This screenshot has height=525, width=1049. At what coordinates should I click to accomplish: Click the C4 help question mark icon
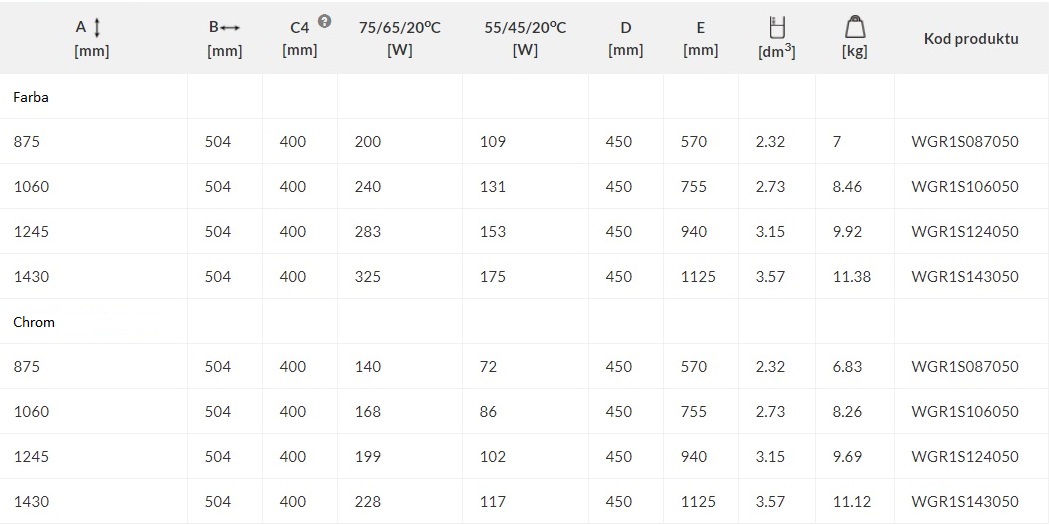(324, 21)
